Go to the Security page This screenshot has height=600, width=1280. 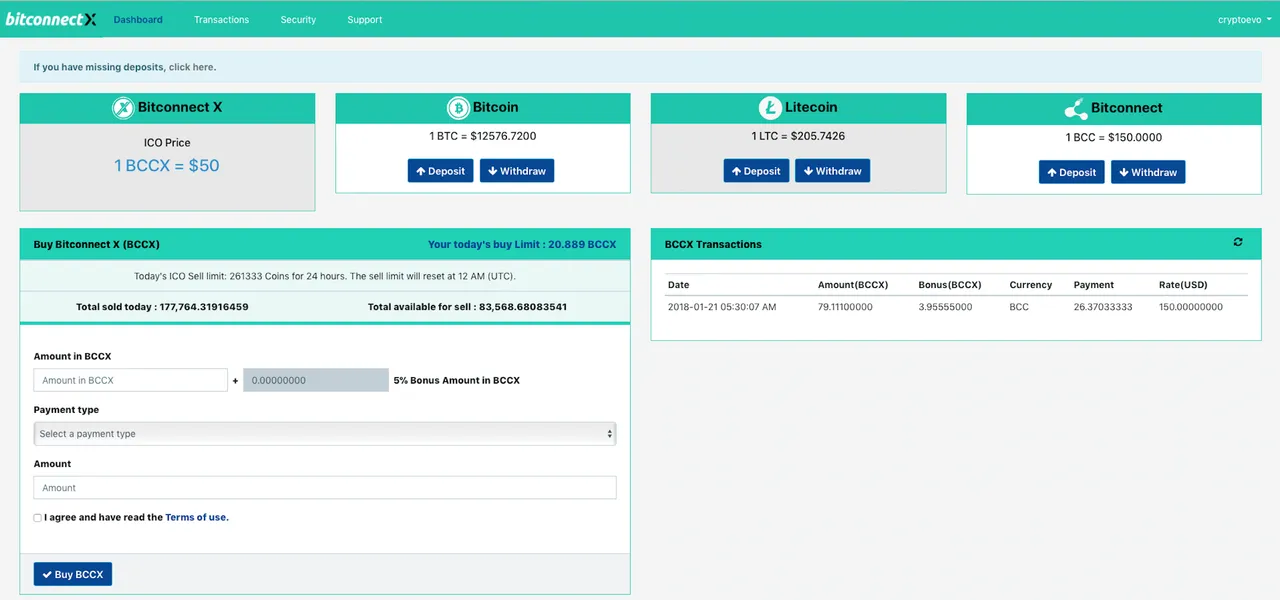pos(298,19)
